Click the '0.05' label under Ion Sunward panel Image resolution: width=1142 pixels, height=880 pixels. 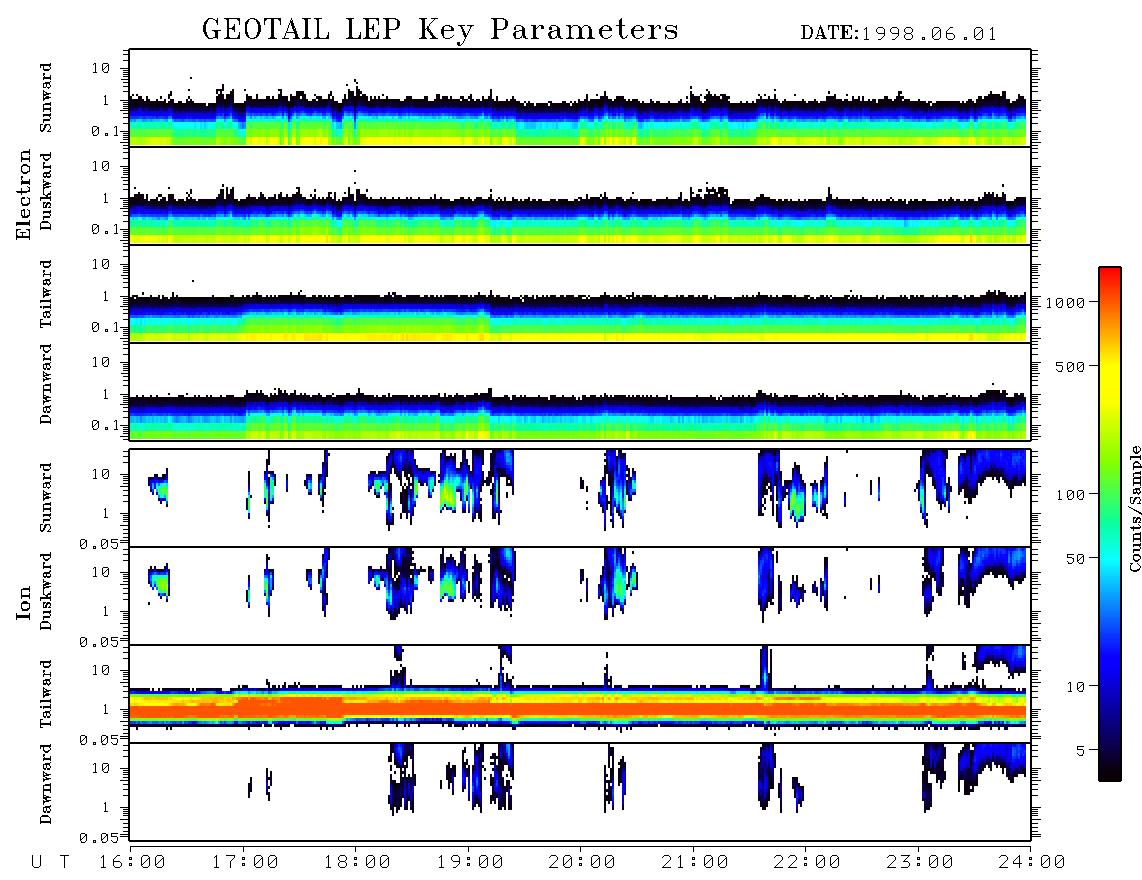(x=101, y=544)
